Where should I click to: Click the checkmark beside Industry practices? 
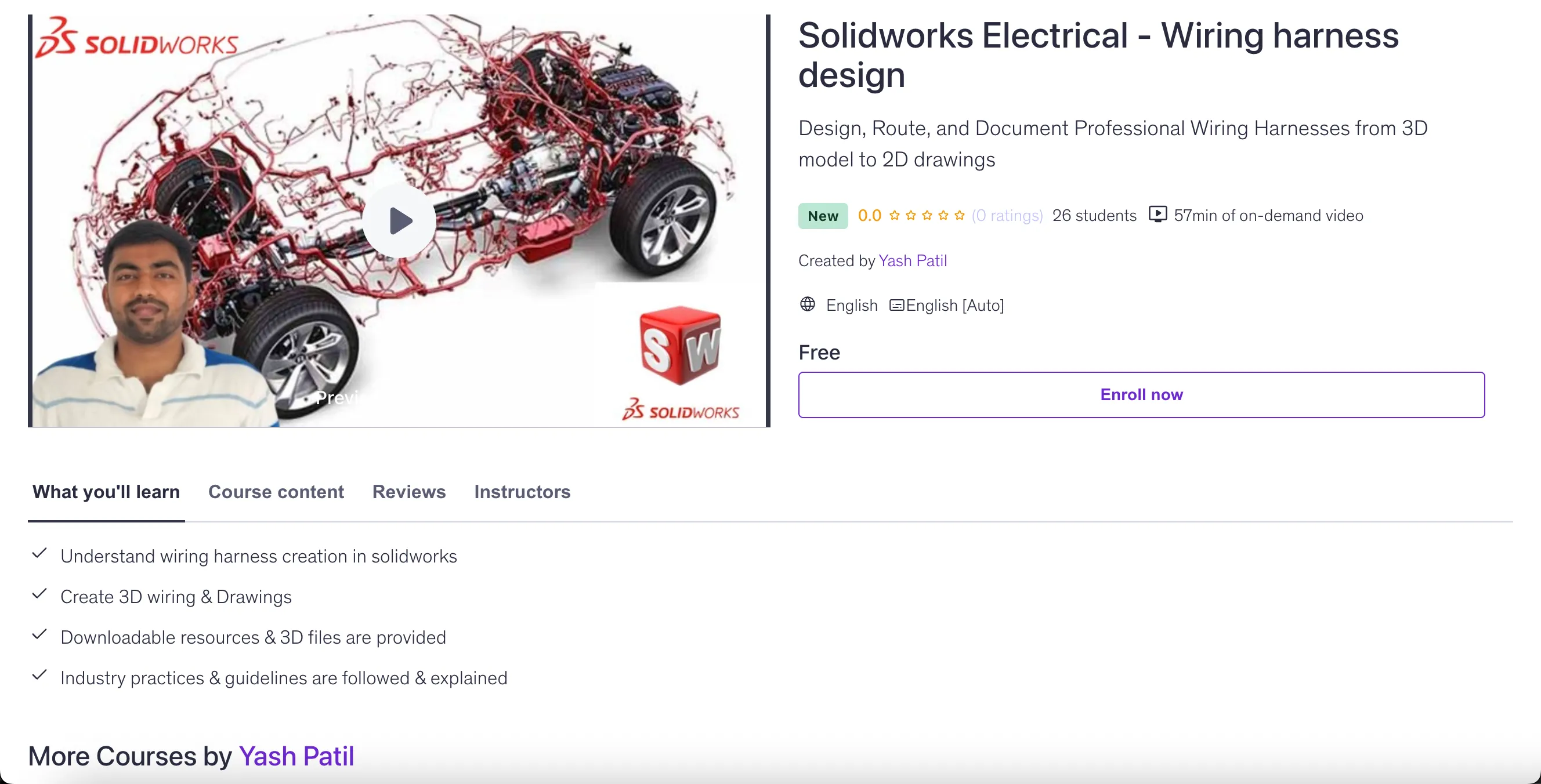point(39,675)
